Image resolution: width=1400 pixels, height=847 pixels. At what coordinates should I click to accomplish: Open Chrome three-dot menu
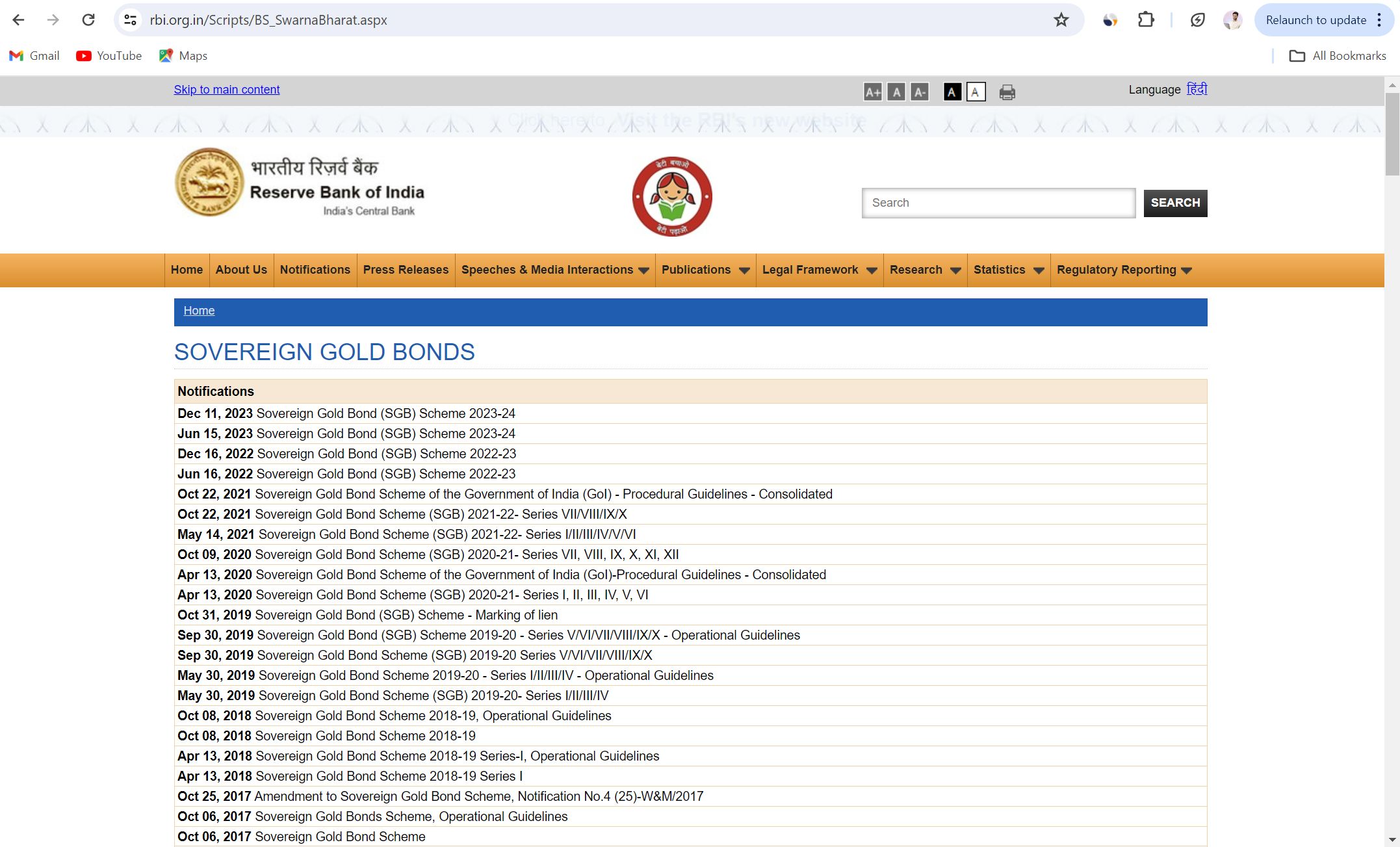click(x=1379, y=20)
